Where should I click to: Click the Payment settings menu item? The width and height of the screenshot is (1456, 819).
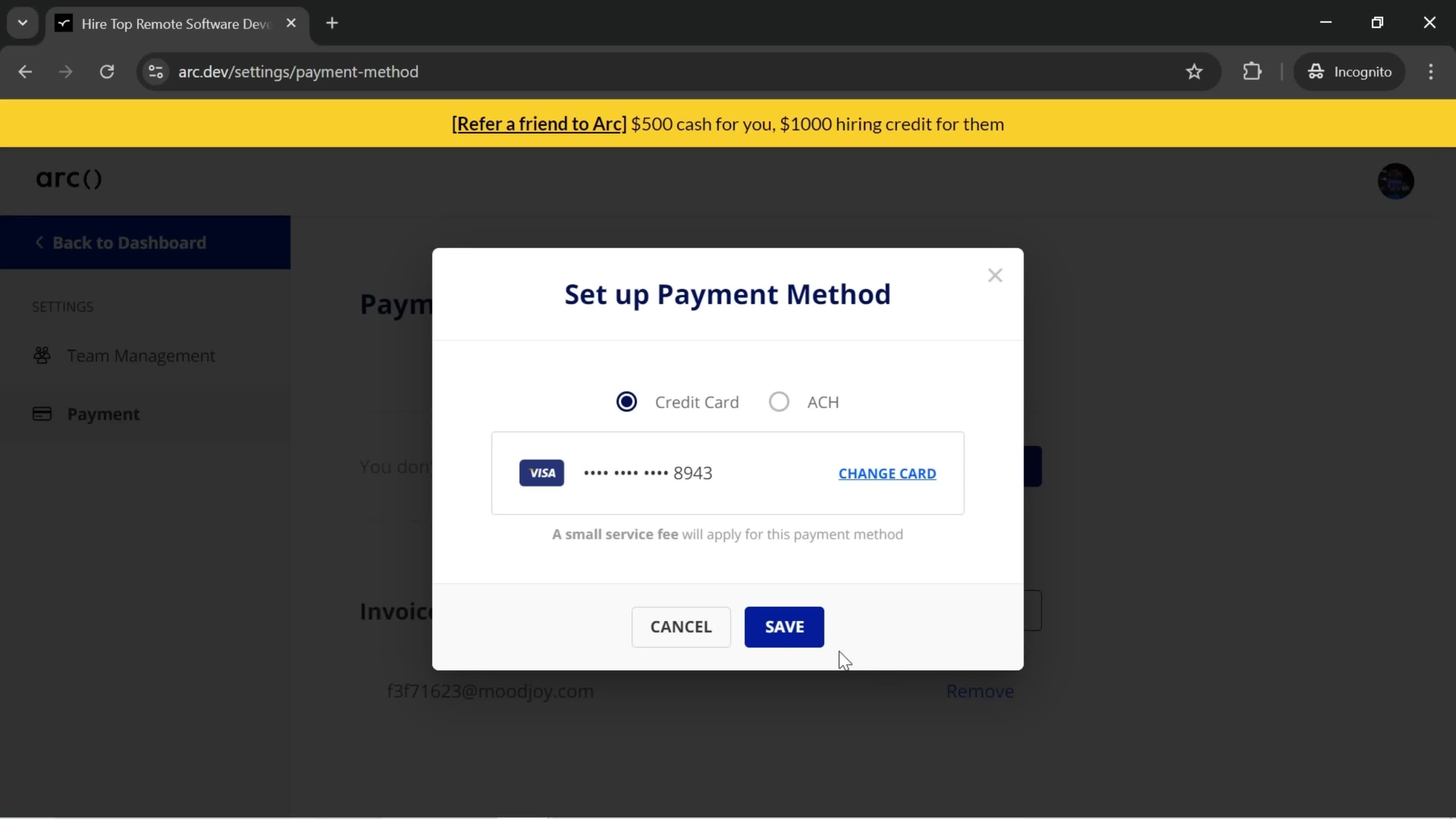[x=103, y=413]
